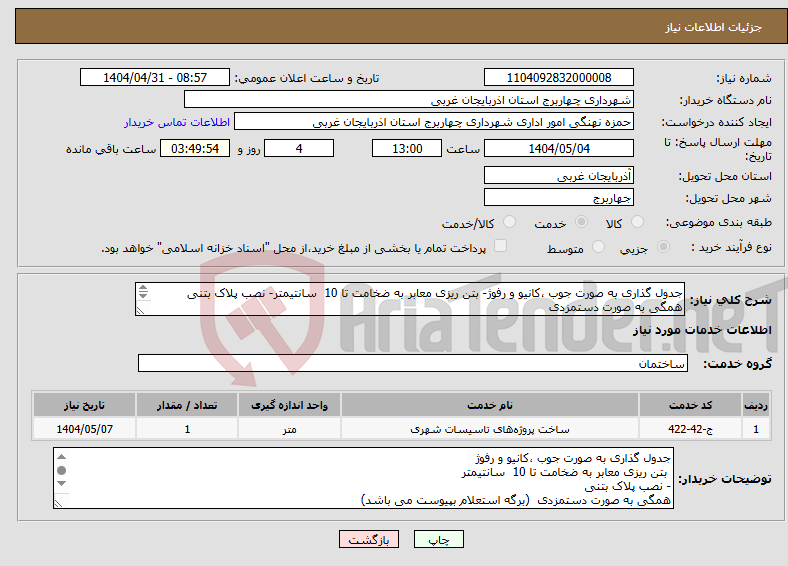
Task: Click the جزئیات اطلاعات نیاز header title
Action: click(x=714, y=27)
